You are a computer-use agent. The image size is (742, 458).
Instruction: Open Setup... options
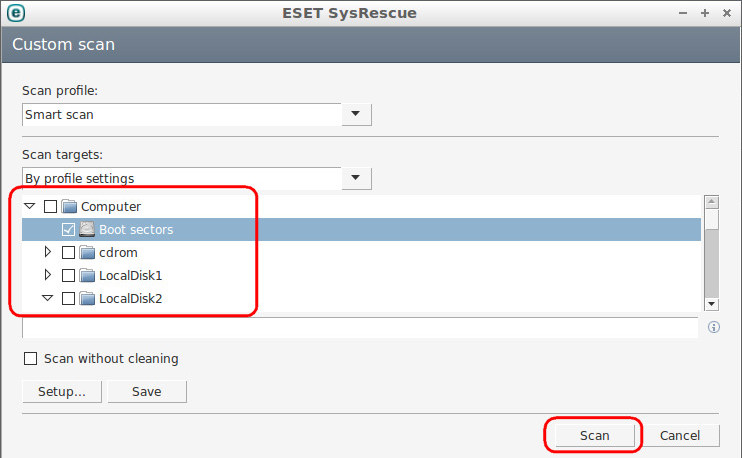pyautogui.click(x=62, y=392)
